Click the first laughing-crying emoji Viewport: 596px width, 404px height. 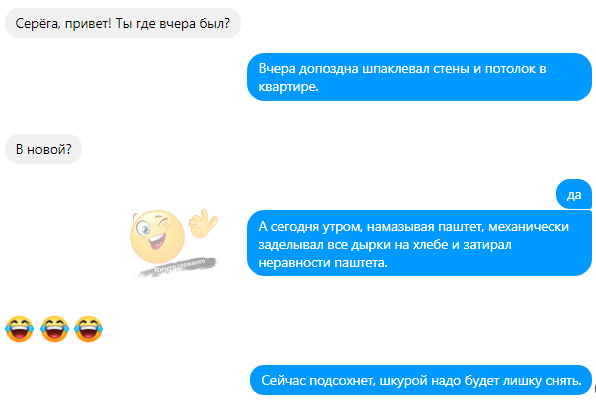pyautogui.click(x=19, y=329)
